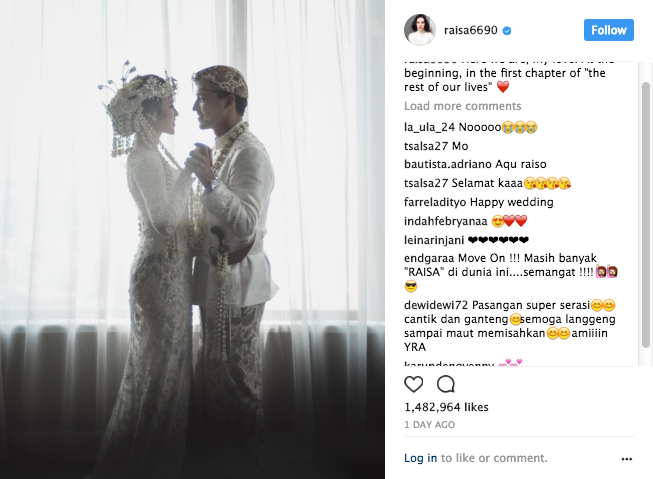The height and width of the screenshot is (479, 653).
Task: Click the comments scrollbar thumb
Action: pos(646,215)
